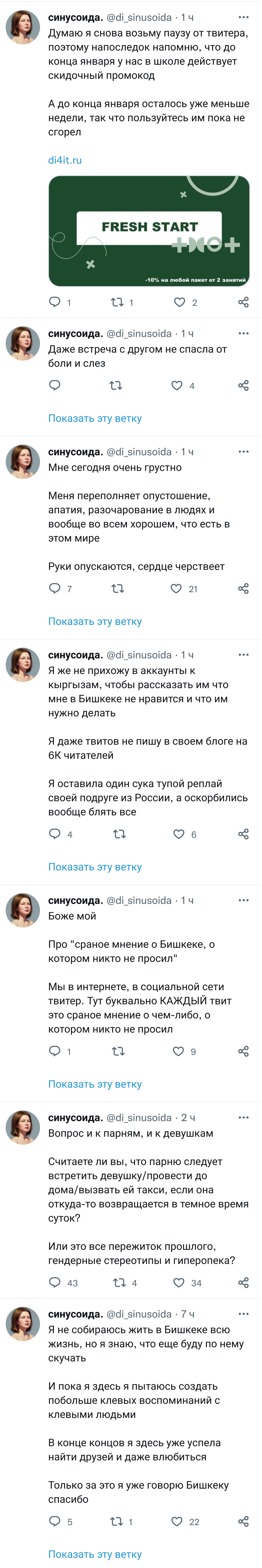262x1568 pixels.
Task: Share the tweet about кыргызам accounts
Action: click(x=243, y=834)
